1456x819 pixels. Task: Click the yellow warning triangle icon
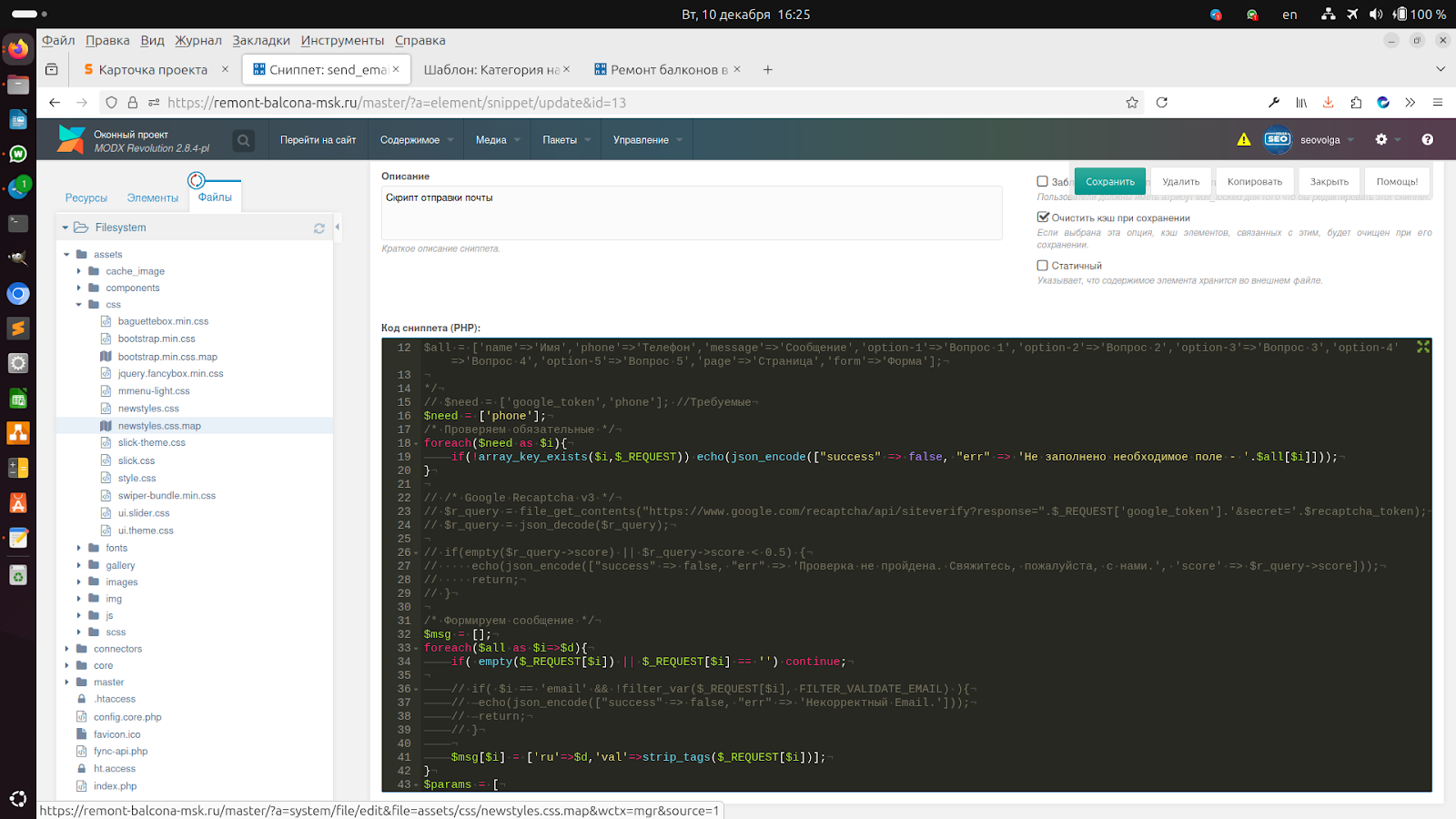tap(1244, 139)
